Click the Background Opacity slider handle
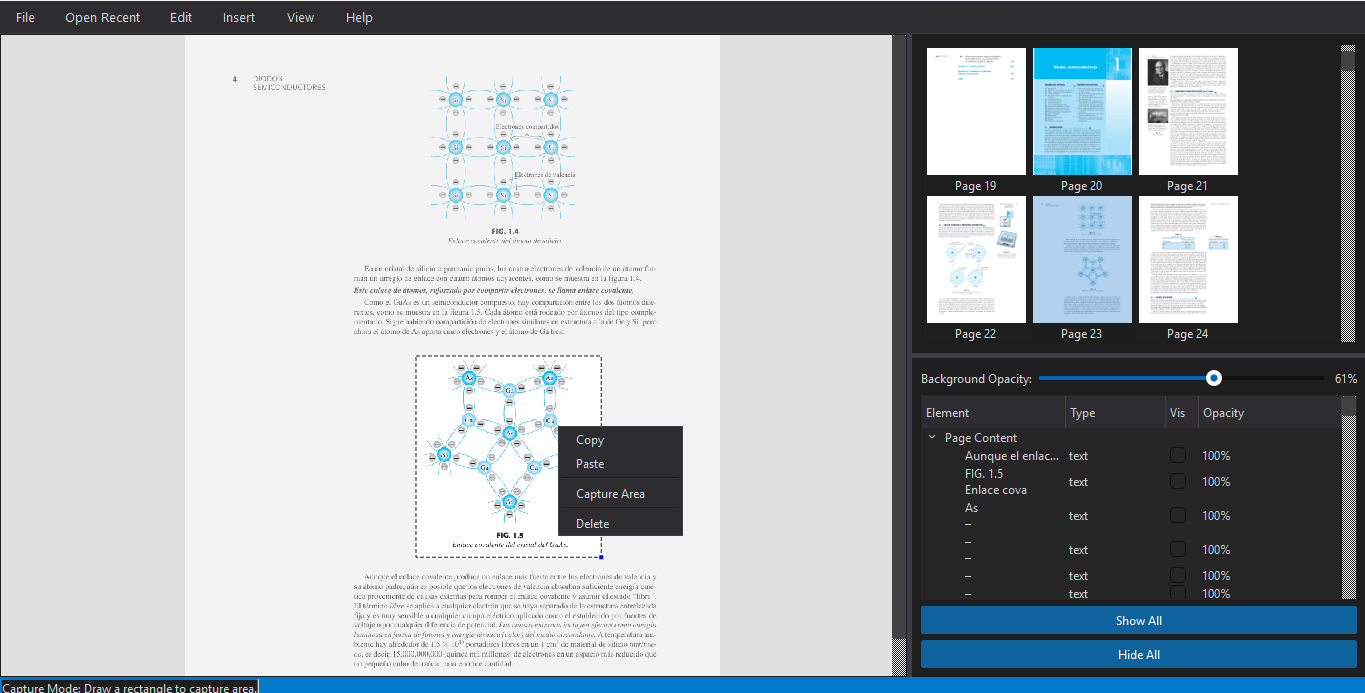Viewport: 1365px width, 693px height. click(1213, 378)
